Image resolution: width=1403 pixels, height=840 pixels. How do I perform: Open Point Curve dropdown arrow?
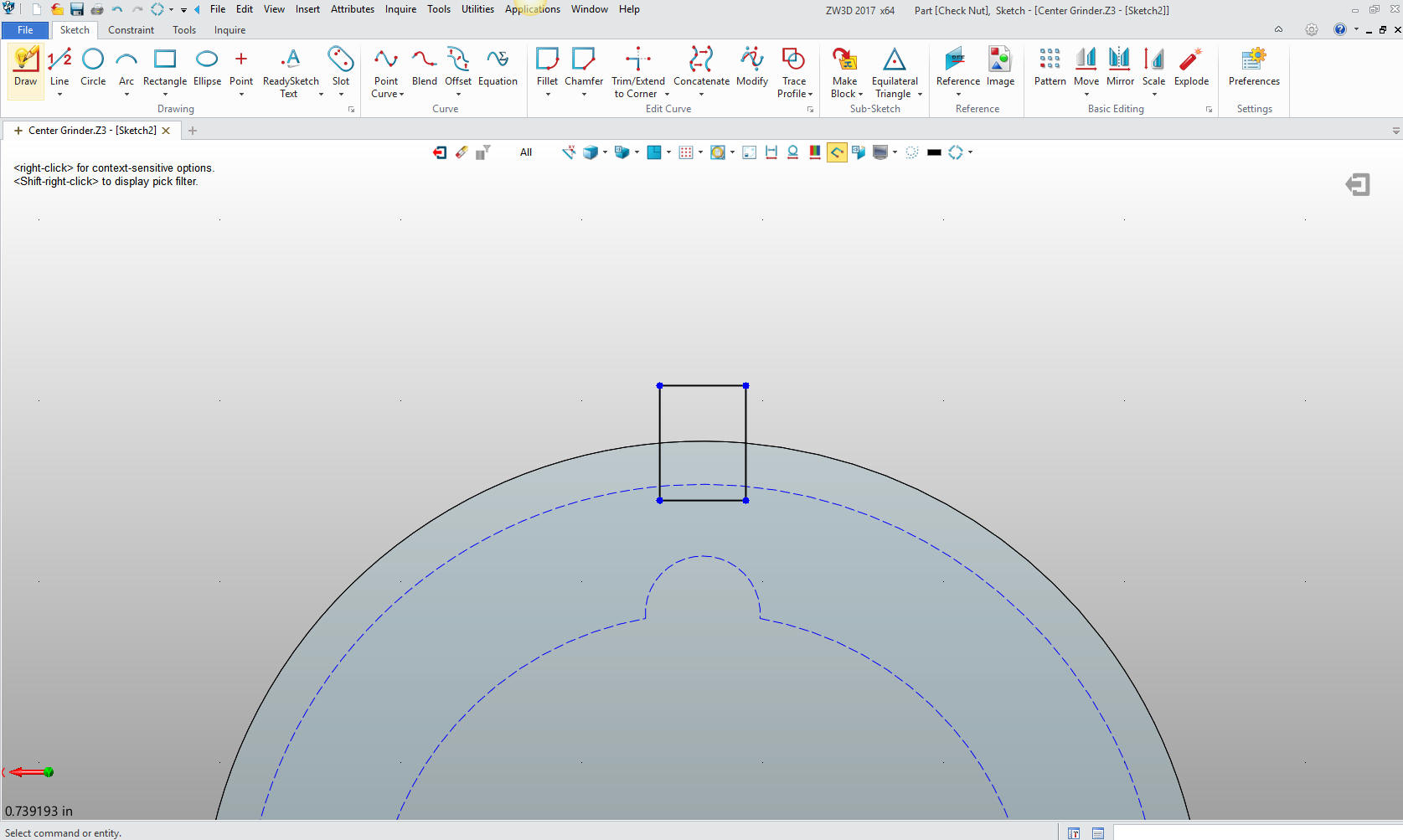tap(401, 95)
